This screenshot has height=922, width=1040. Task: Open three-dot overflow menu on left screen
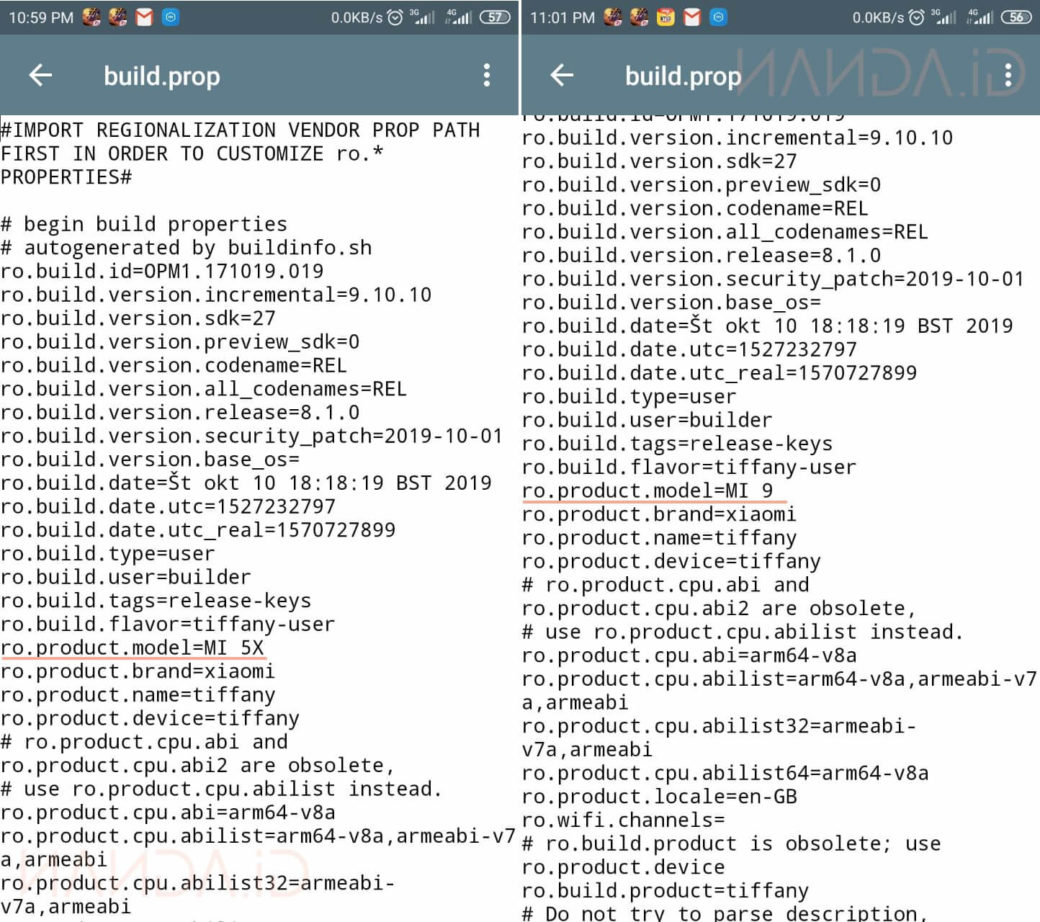pyautogui.click(x=487, y=76)
